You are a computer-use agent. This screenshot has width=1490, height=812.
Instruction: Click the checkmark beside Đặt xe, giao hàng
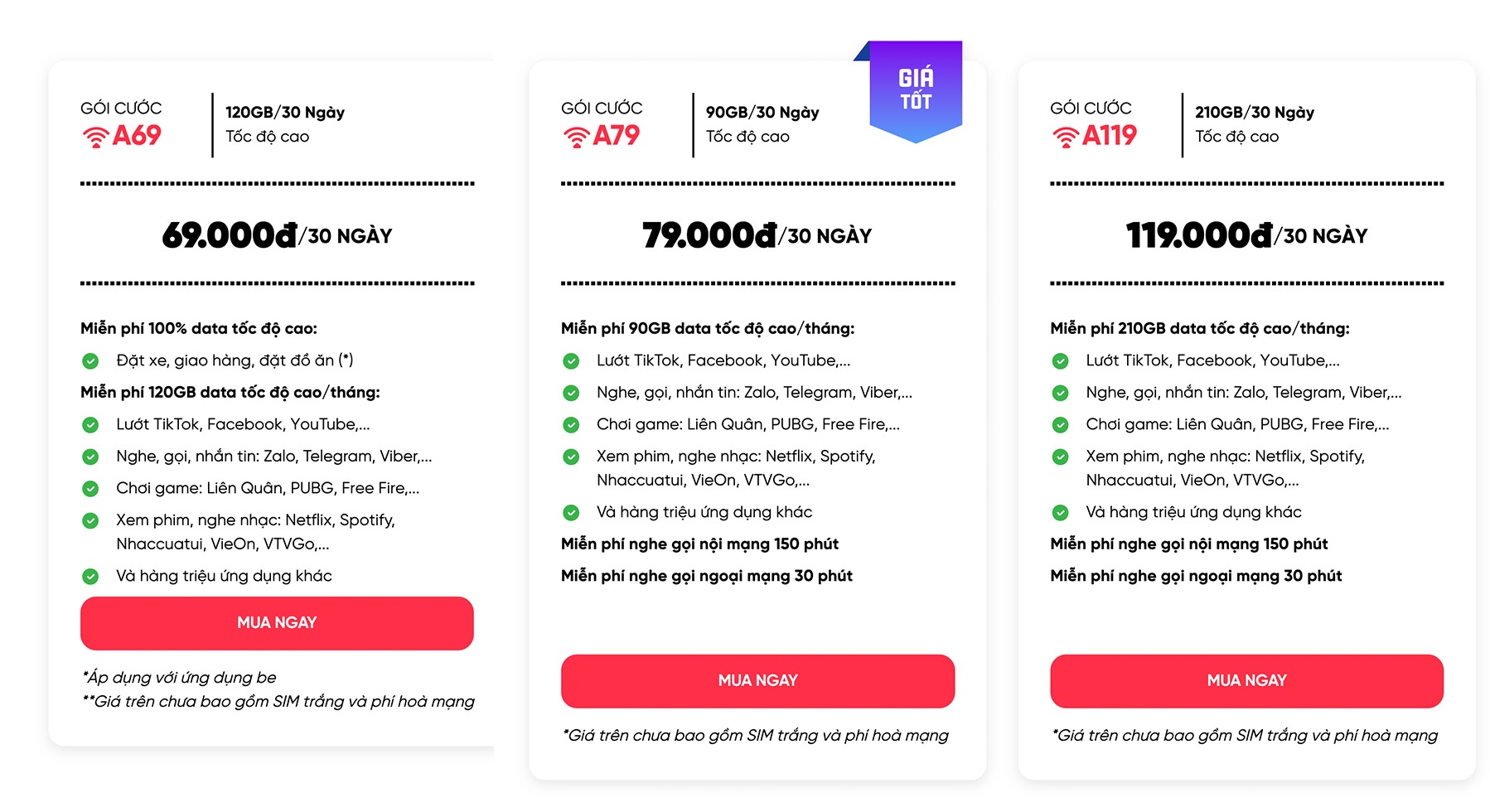[89, 360]
